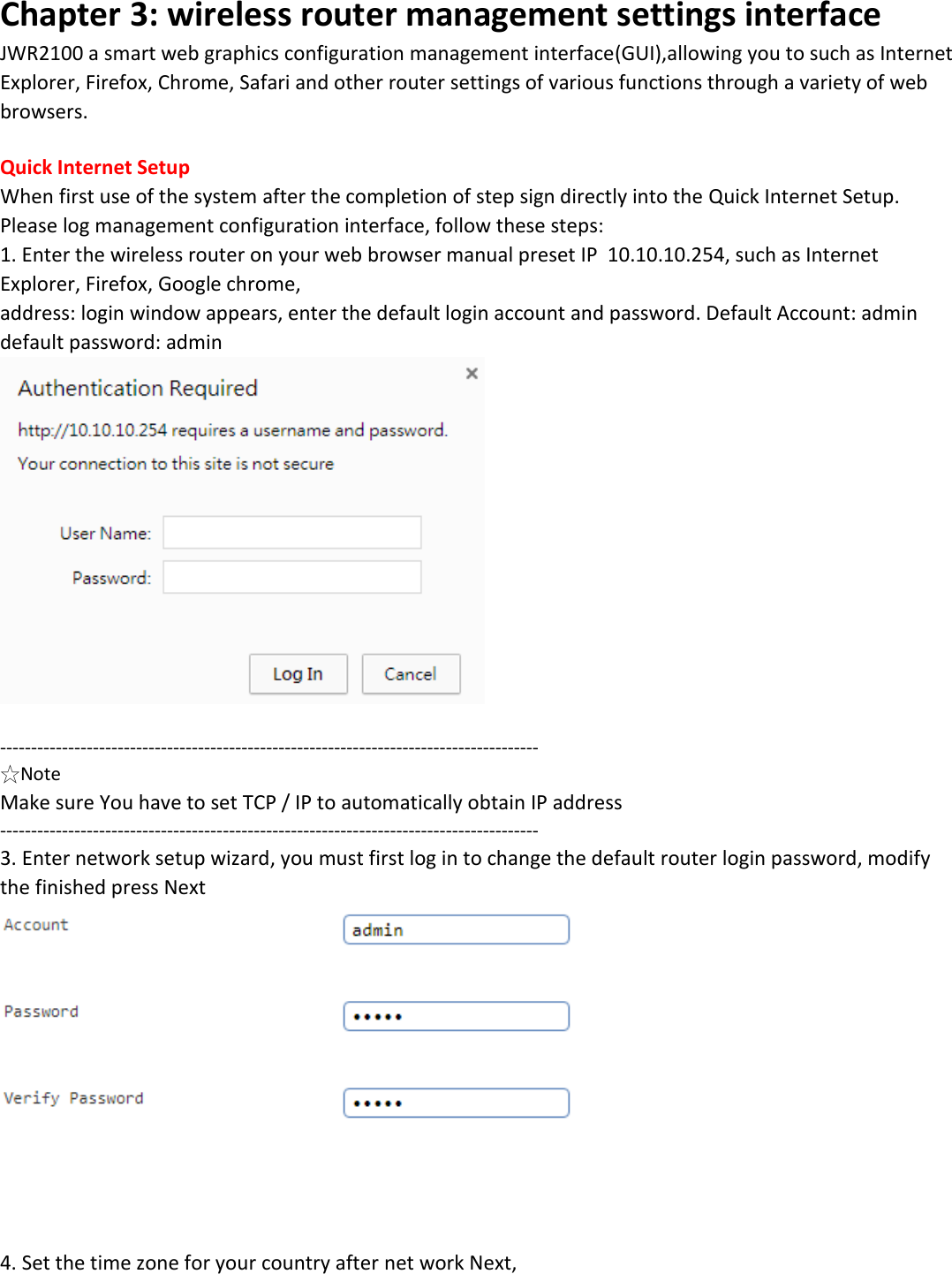952x1274 pixels.
Task: Click the Authentication Required dialog title
Action: click(138, 389)
